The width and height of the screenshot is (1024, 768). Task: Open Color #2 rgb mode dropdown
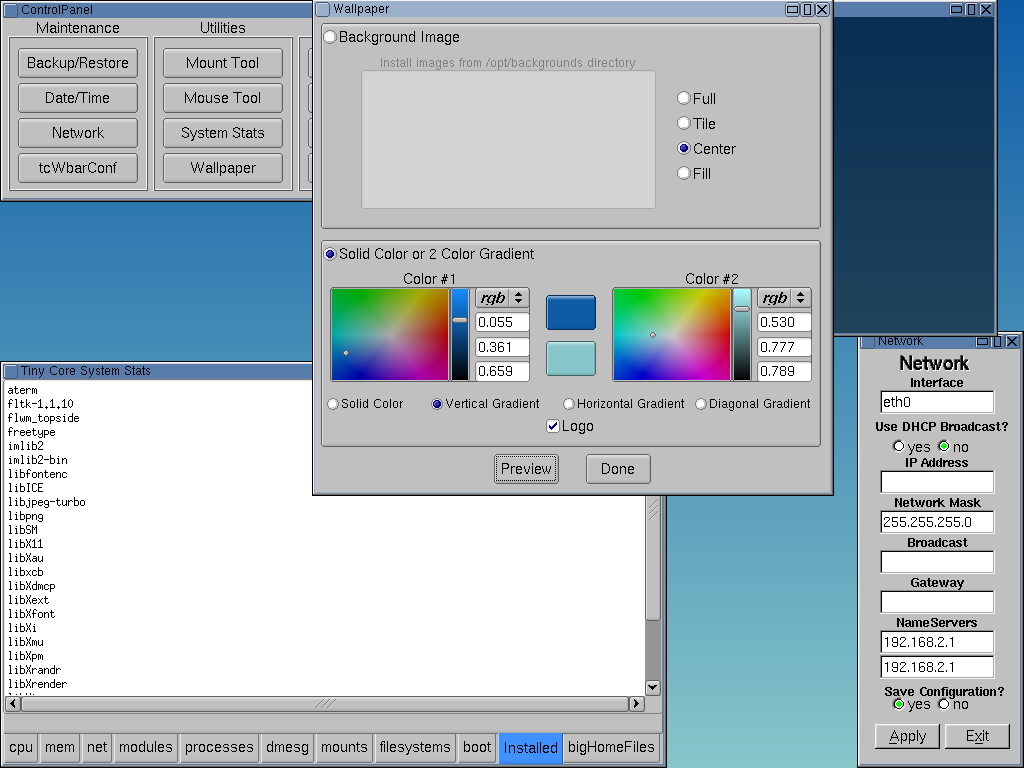[784, 298]
